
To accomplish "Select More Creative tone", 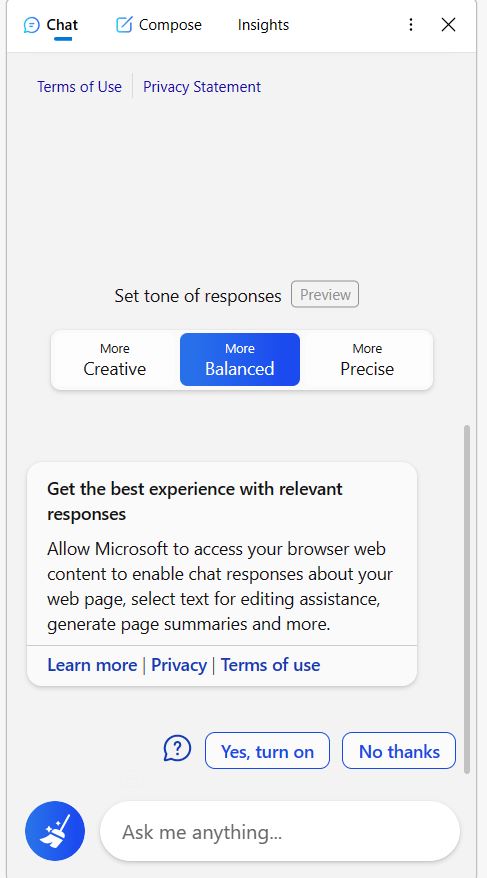I will pyautogui.click(x=115, y=359).
